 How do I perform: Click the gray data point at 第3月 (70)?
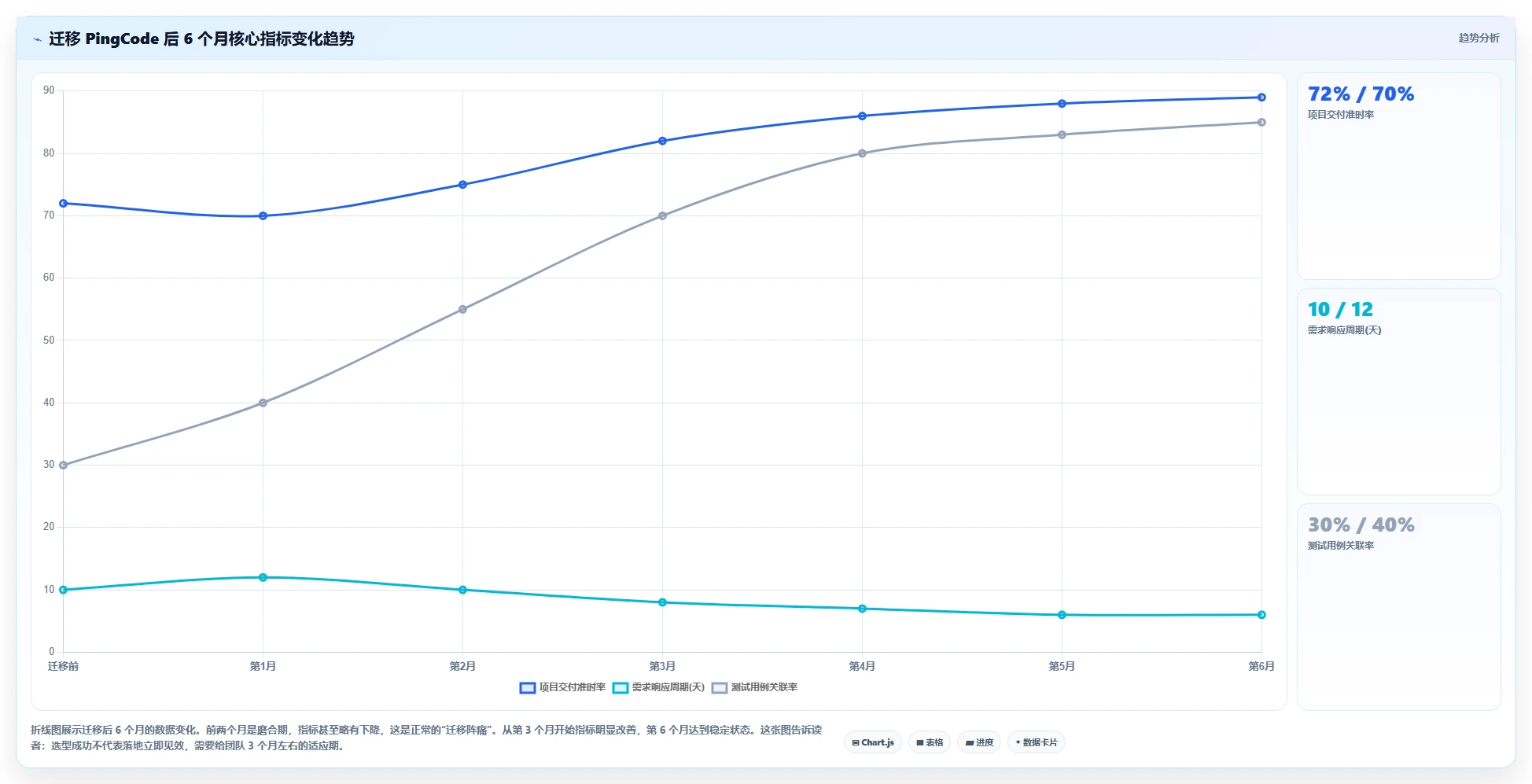(x=663, y=216)
